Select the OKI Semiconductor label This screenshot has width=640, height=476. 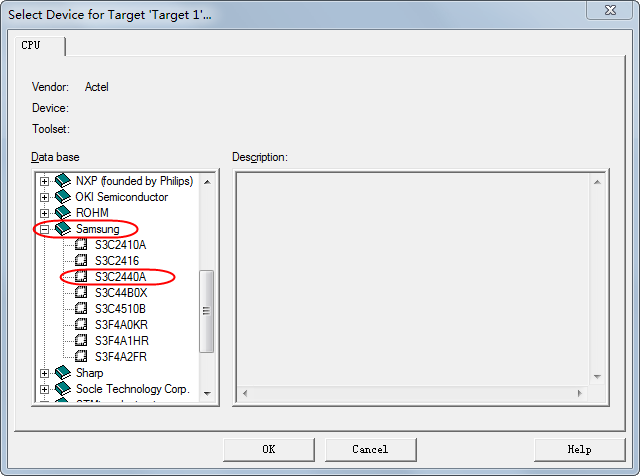(122, 197)
